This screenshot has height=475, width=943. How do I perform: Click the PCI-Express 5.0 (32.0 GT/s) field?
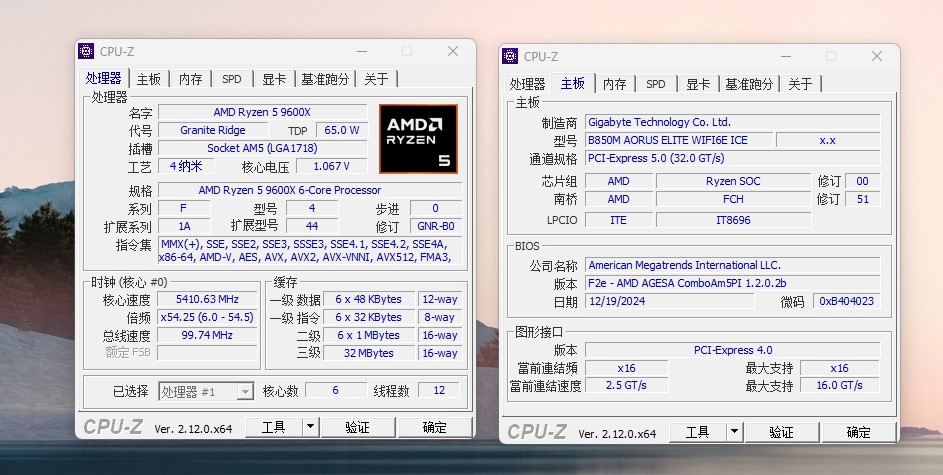pos(733,158)
